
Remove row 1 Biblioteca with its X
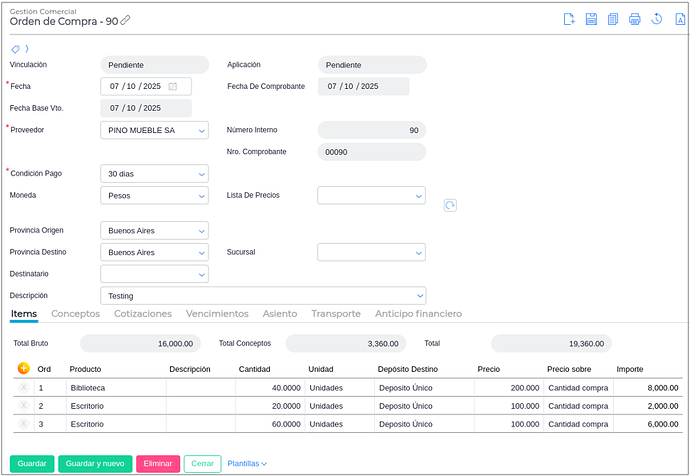pos(24,387)
